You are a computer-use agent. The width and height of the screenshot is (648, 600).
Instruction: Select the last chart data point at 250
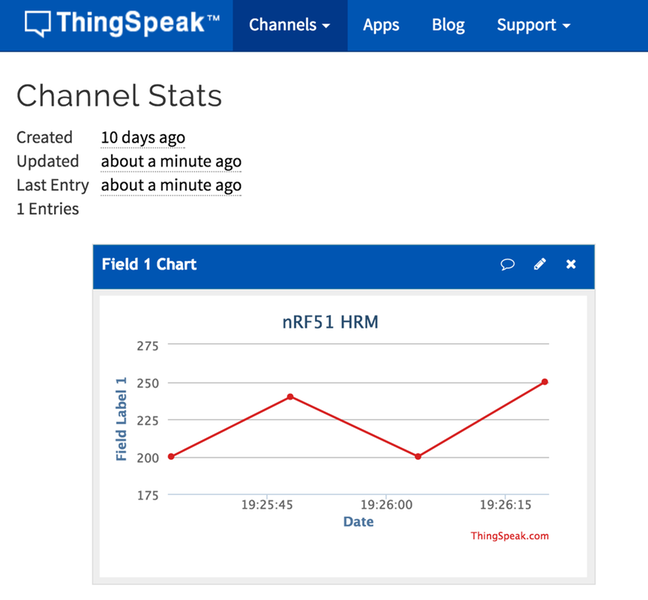[x=545, y=382]
